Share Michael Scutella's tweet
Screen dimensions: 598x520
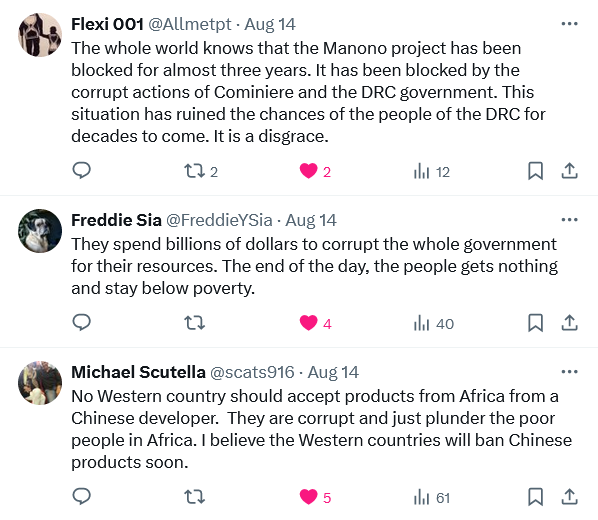tap(569, 497)
